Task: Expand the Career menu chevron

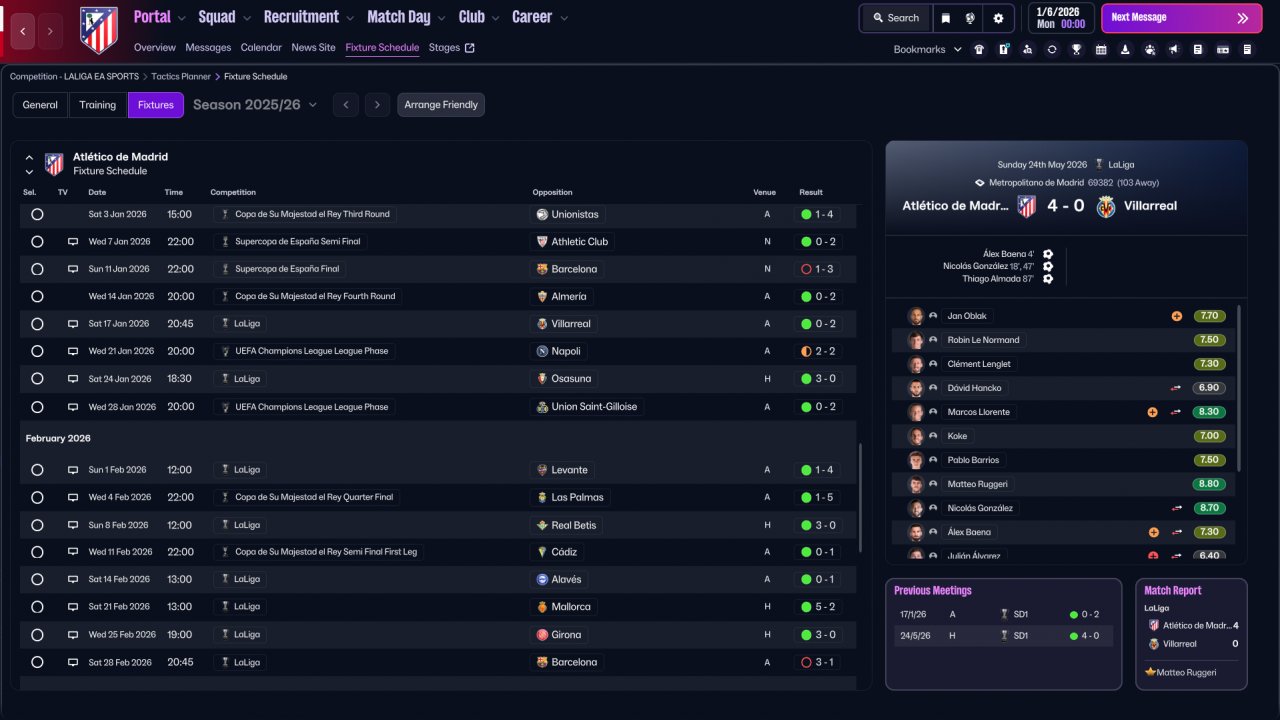Action: click(564, 18)
